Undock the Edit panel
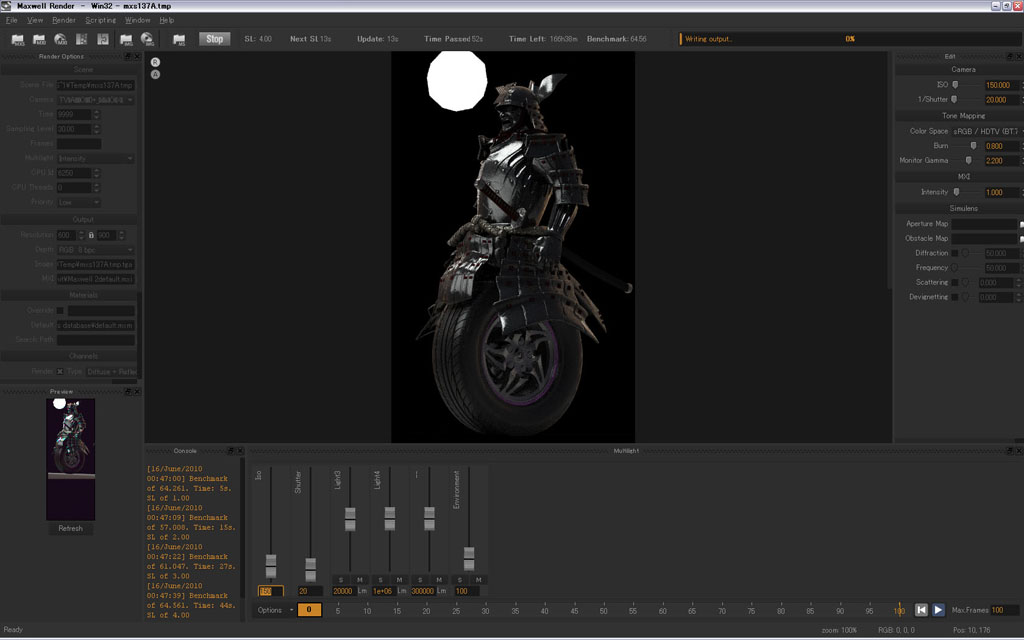Screen dimensions: 1024x640 point(1009,57)
